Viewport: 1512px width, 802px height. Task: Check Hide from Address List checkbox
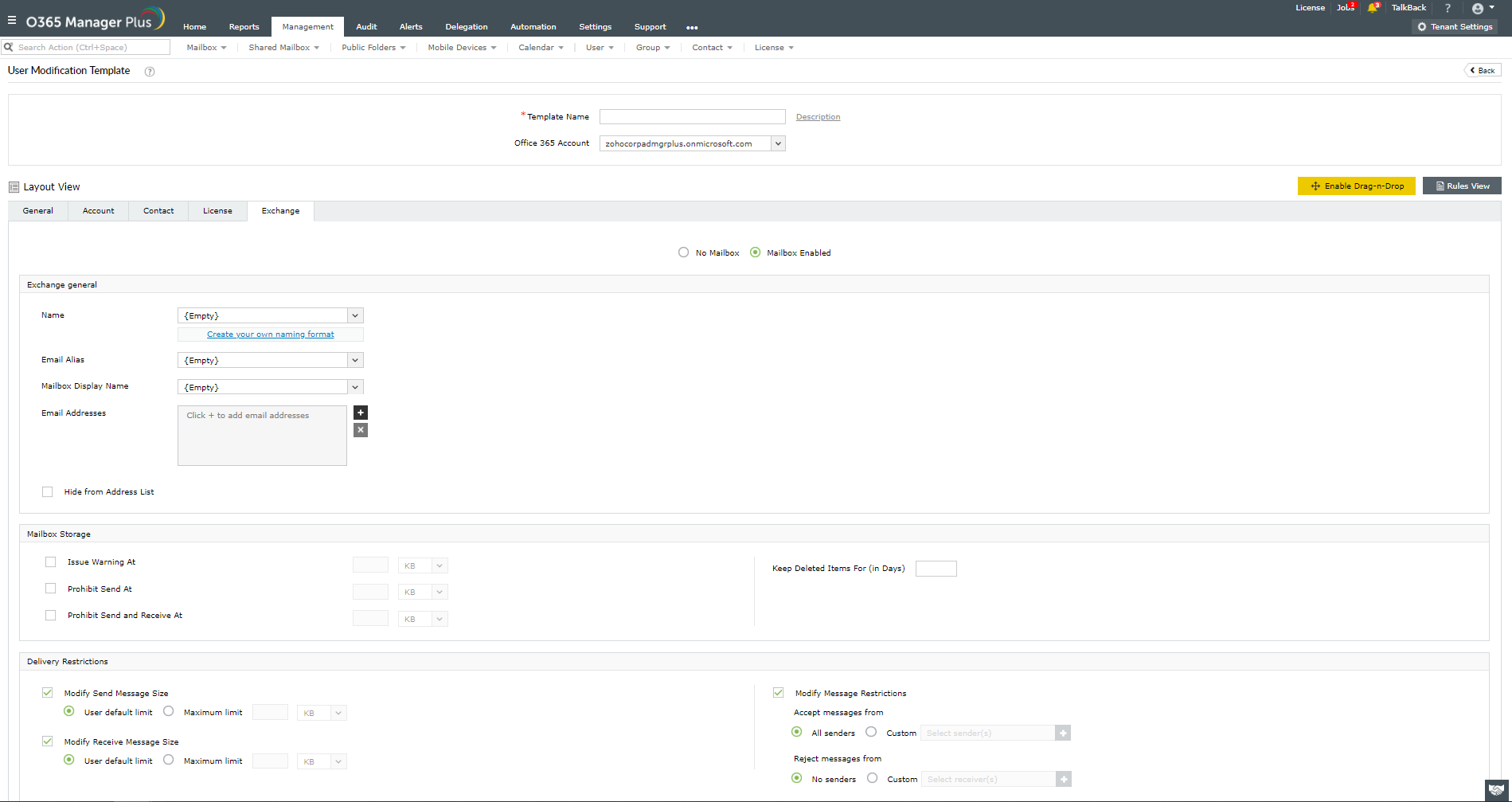(x=48, y=492)
